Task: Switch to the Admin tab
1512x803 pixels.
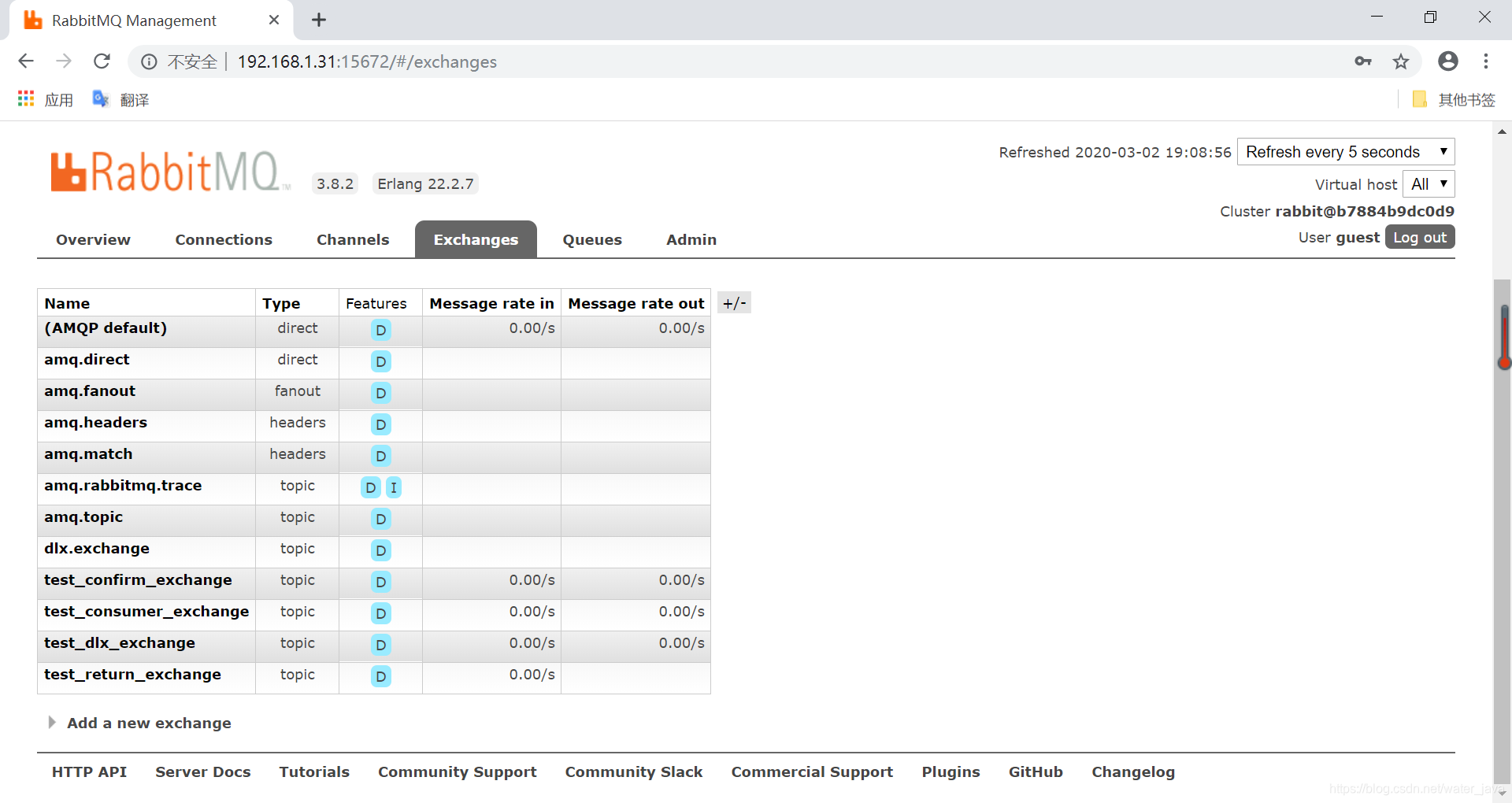Action: pos(691,239)
